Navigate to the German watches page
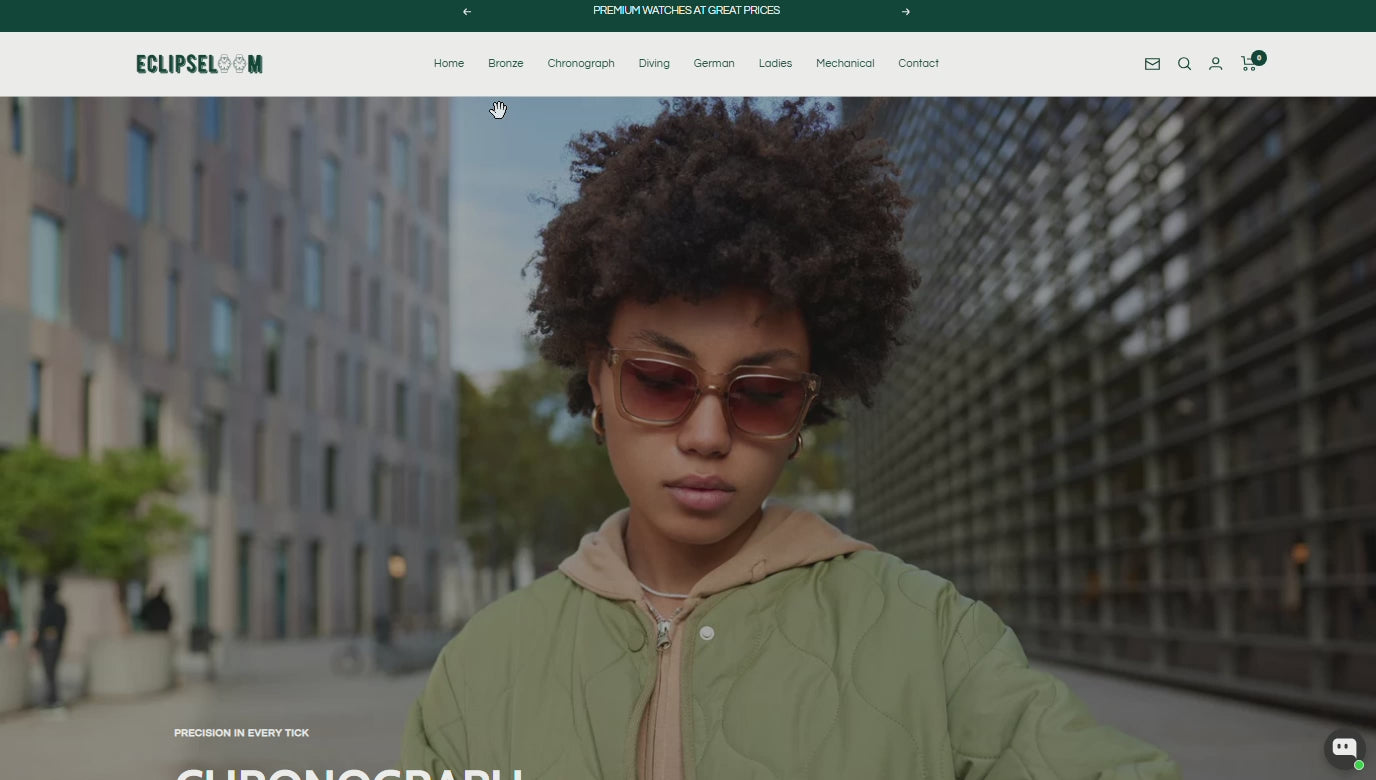The width and height of the screenshot is (1376, 780). 714,63
